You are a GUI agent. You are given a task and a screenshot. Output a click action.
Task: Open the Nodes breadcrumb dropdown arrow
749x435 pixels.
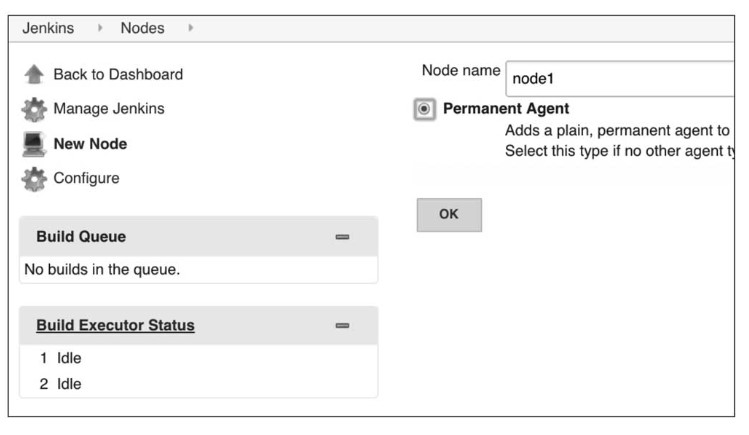(190, 28)
